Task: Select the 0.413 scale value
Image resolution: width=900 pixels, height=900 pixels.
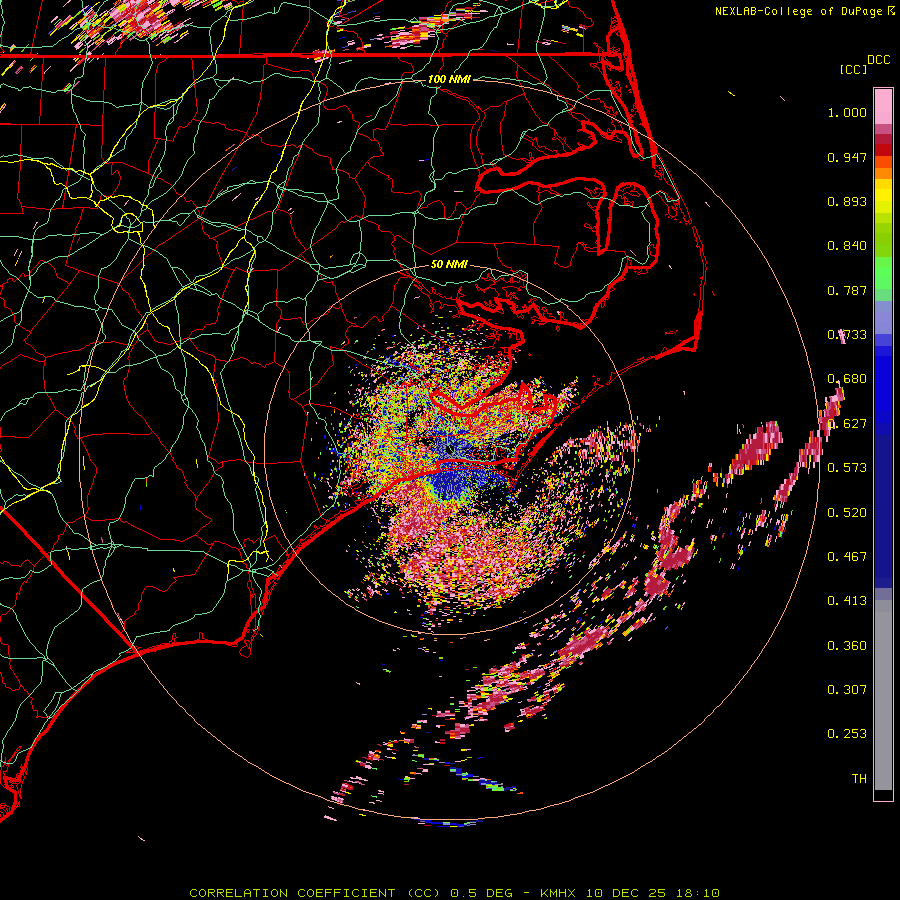Action: [x=847, y=601]
